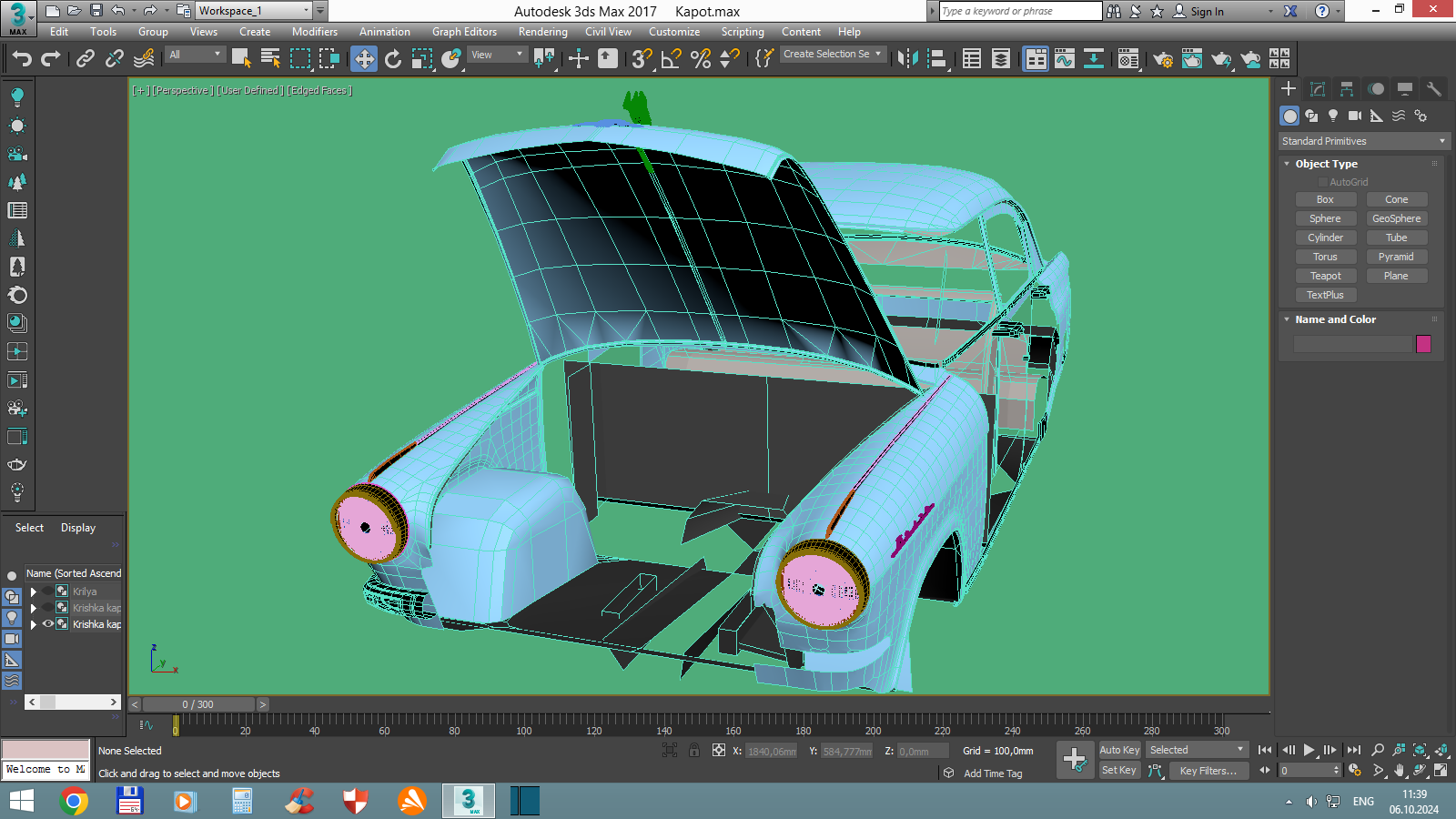Open the Customize menu
Screen dimensions: 1456x819
(x=674, y=32)
